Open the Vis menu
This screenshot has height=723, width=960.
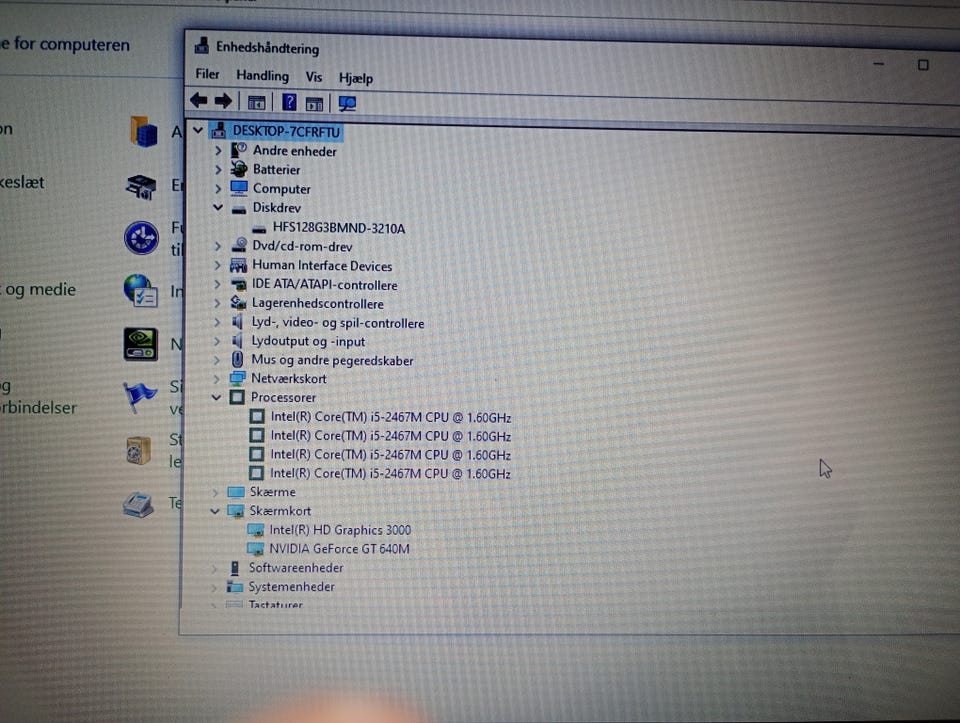tap(313, 77)
